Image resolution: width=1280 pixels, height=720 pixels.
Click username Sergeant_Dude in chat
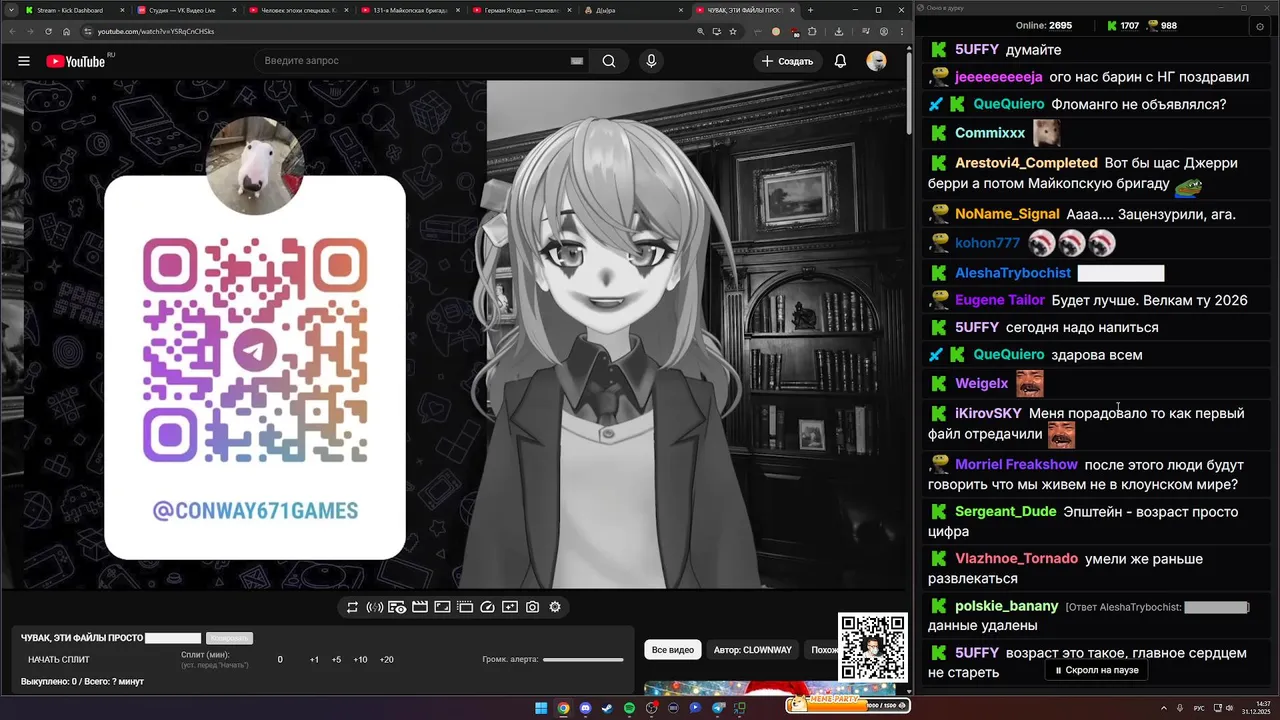(x=1005, y=511)
